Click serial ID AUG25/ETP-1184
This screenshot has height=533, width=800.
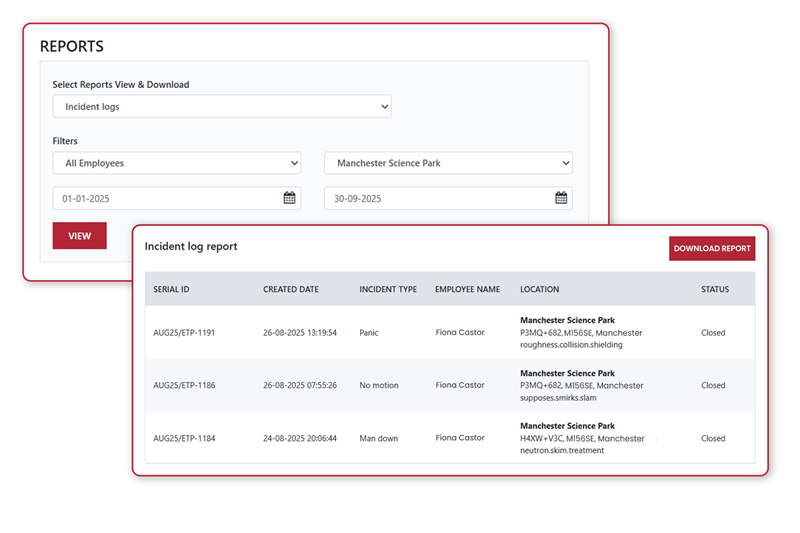point(184,438)
